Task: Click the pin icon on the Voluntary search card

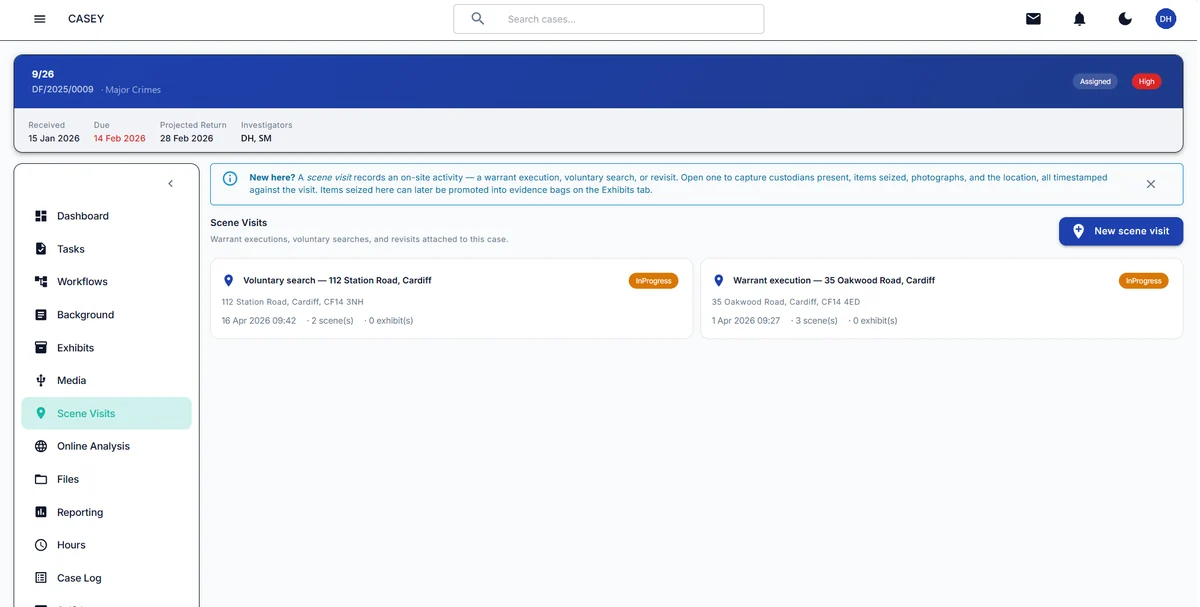Action: pos(229,281)
